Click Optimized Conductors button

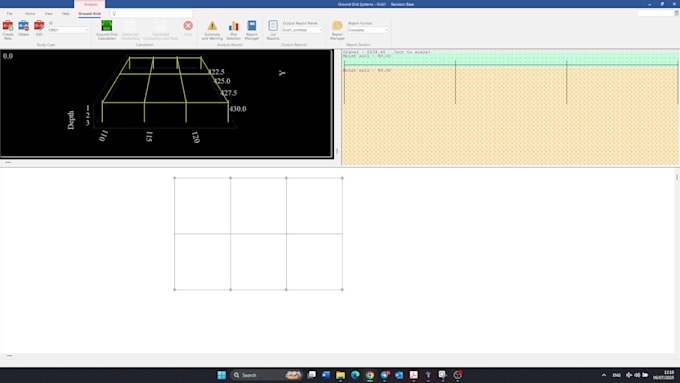tap(130, 29)
